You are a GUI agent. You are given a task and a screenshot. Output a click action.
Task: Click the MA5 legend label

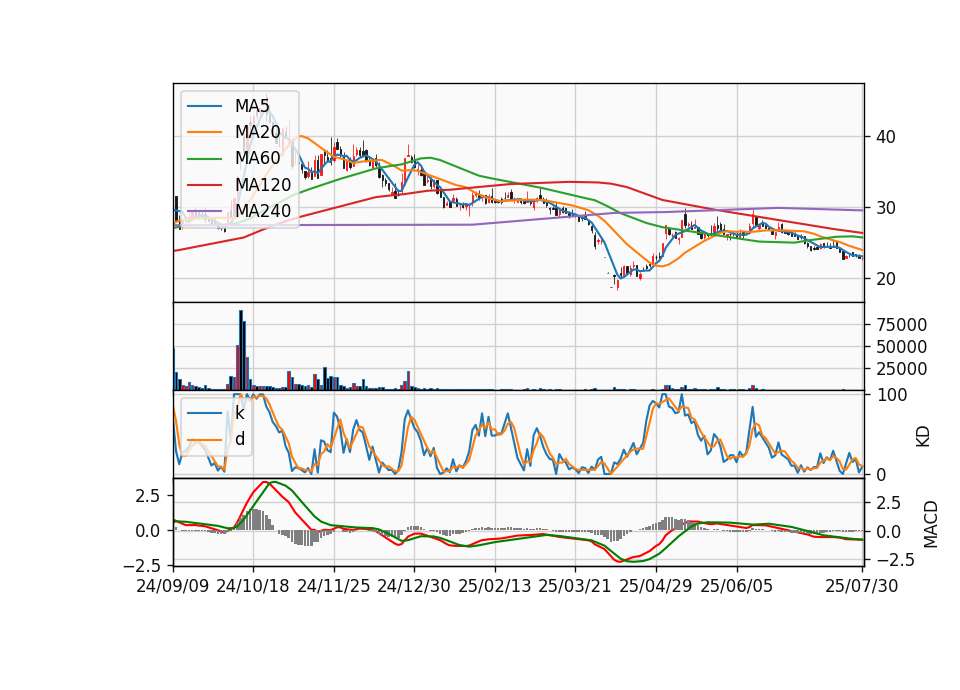point(252,105)
